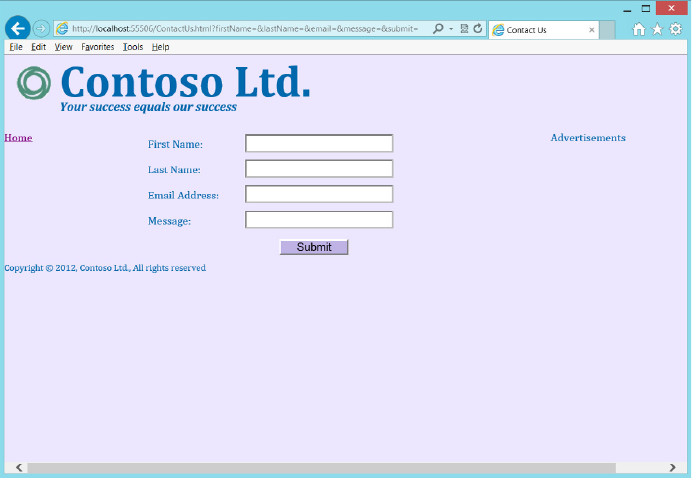Maximize the browser window

[x=646, y=8]
